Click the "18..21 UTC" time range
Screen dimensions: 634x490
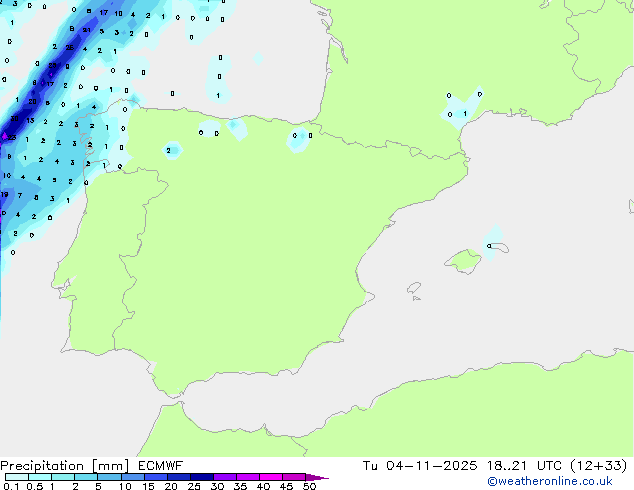pyautogui.click(x=524, y=466)
